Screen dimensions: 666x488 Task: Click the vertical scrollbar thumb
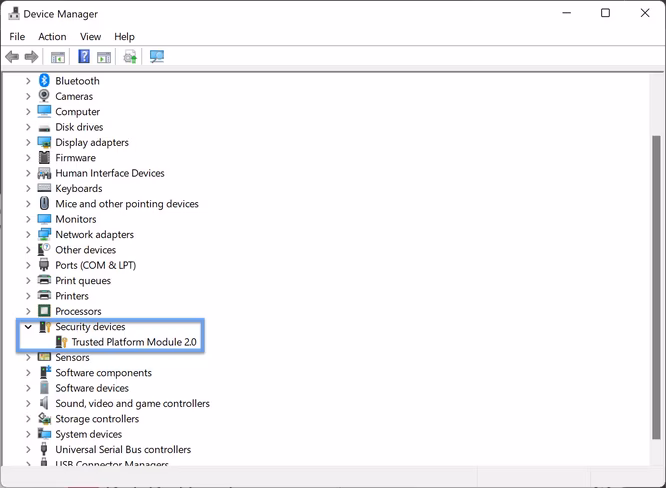point(656,288)
